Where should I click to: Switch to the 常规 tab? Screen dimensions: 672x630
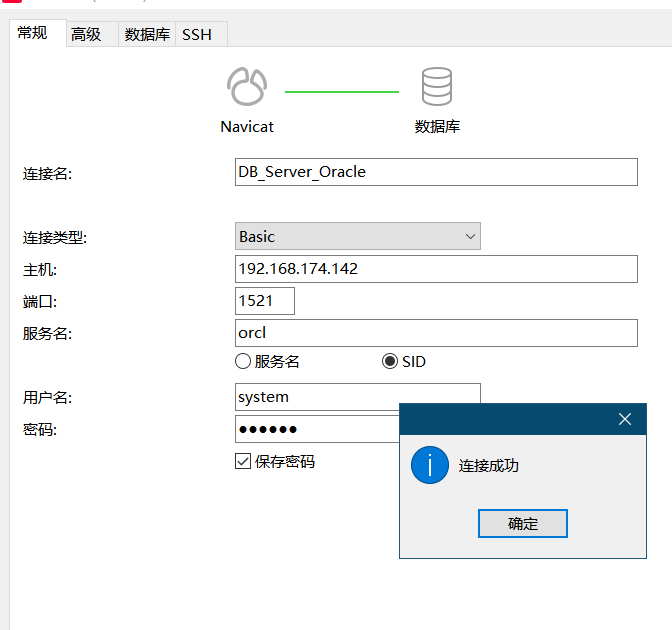tap(33, 33)
